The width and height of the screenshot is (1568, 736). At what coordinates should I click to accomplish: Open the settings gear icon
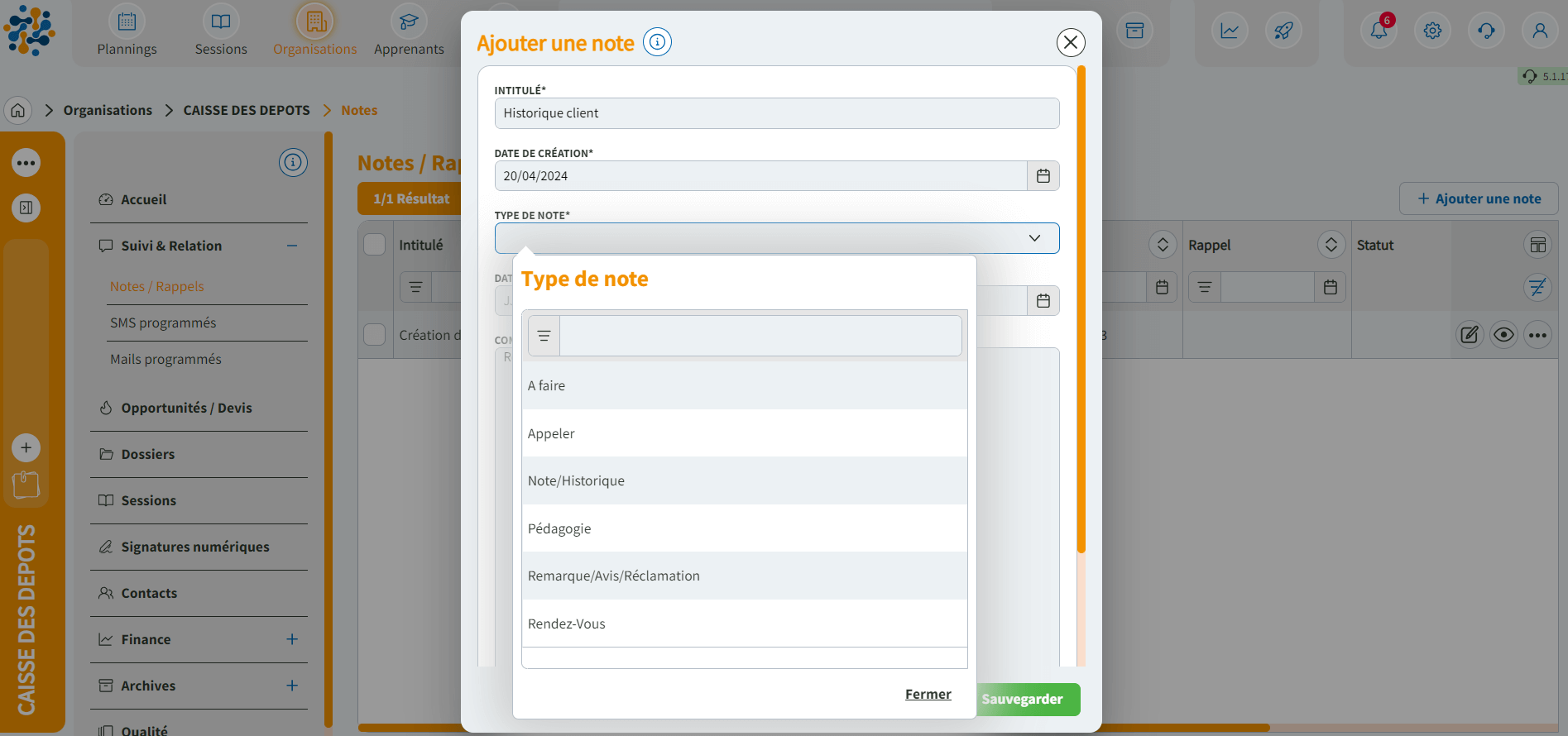tap(1432, 31)
